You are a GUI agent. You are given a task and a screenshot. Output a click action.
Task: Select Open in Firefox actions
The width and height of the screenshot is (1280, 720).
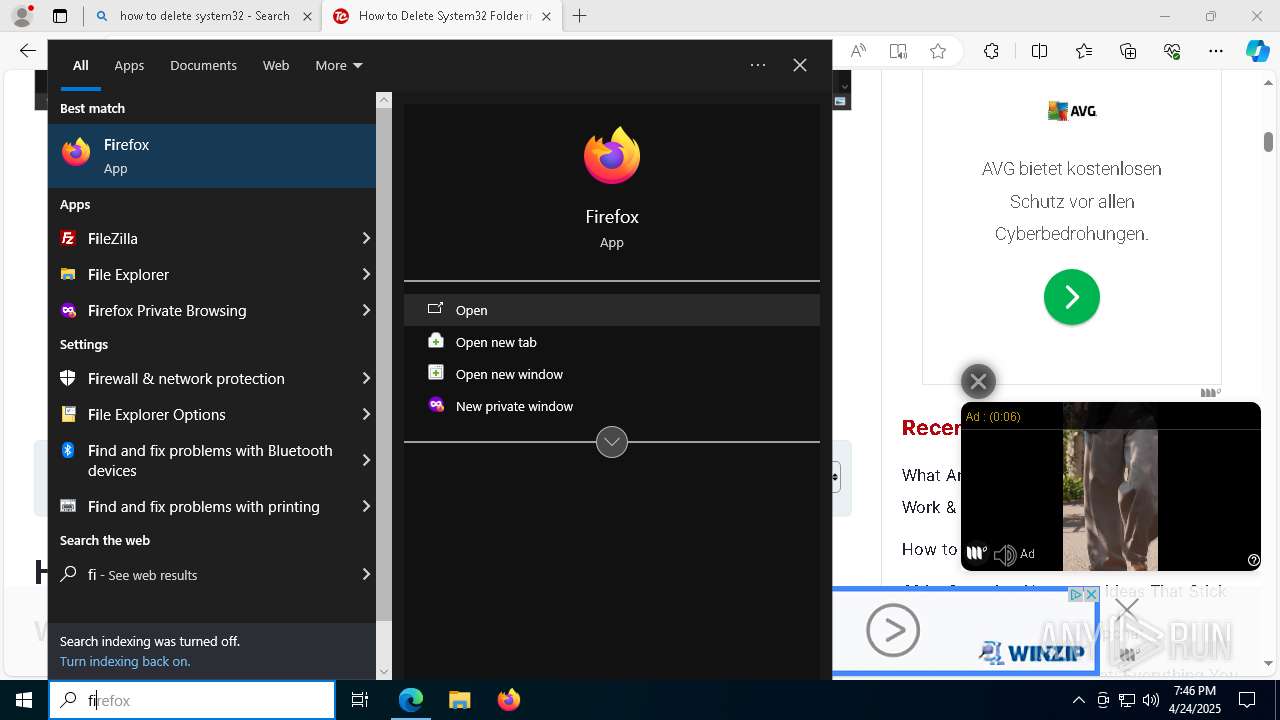[612, 310]
